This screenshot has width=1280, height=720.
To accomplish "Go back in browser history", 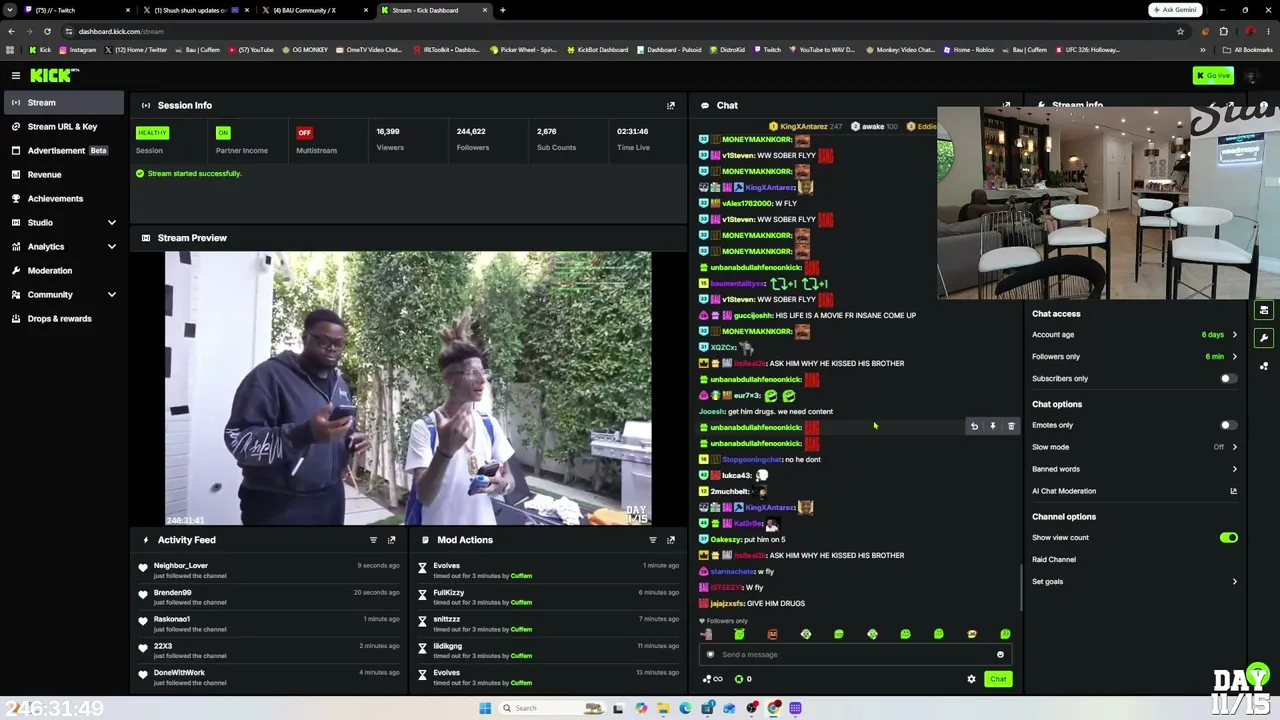I will click(x=11, y=31).
